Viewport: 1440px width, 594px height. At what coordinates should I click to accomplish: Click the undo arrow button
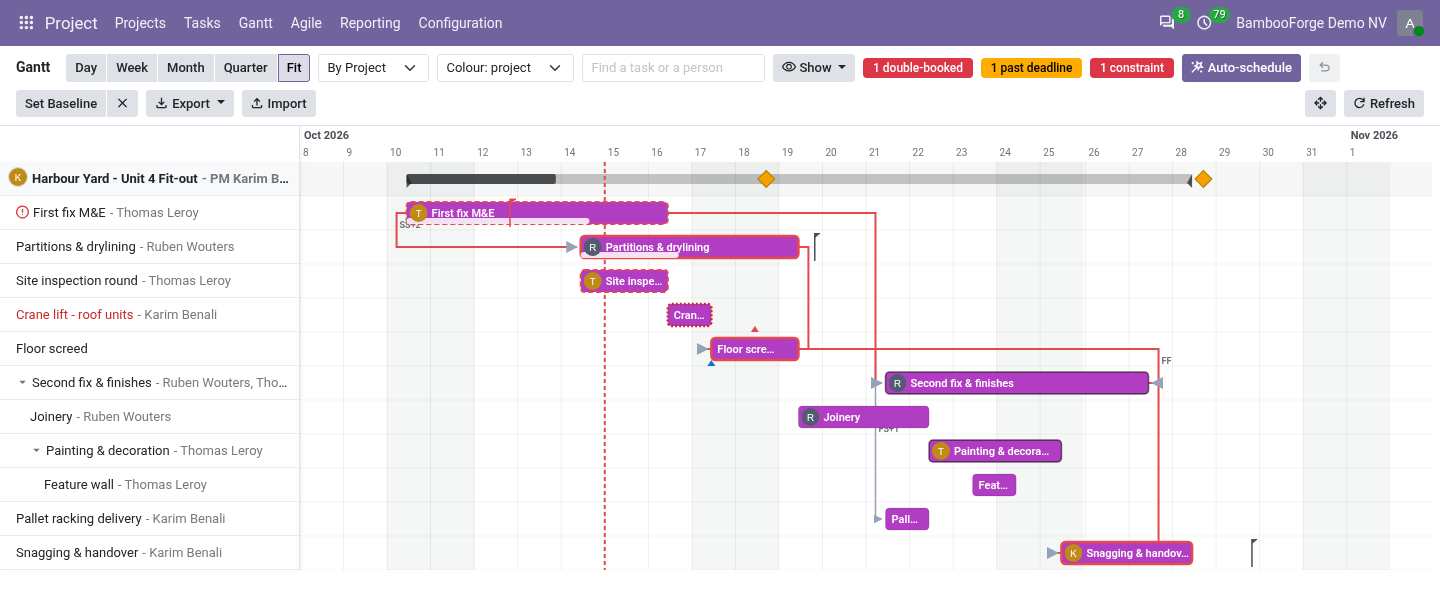pyautogui.click(x=1324, y=68)
